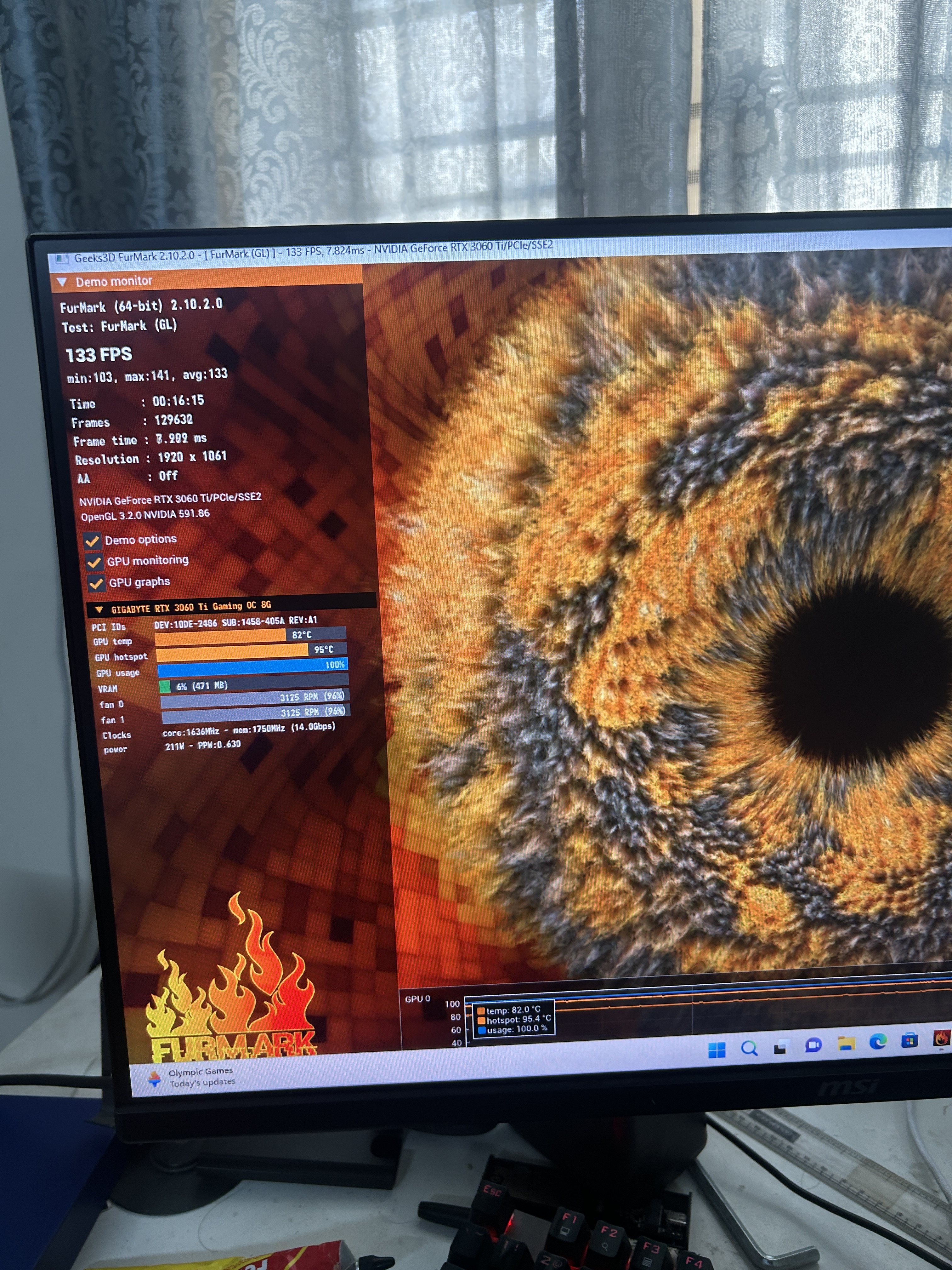Open Microsoft Store from taskbar

coord(909,1040)
